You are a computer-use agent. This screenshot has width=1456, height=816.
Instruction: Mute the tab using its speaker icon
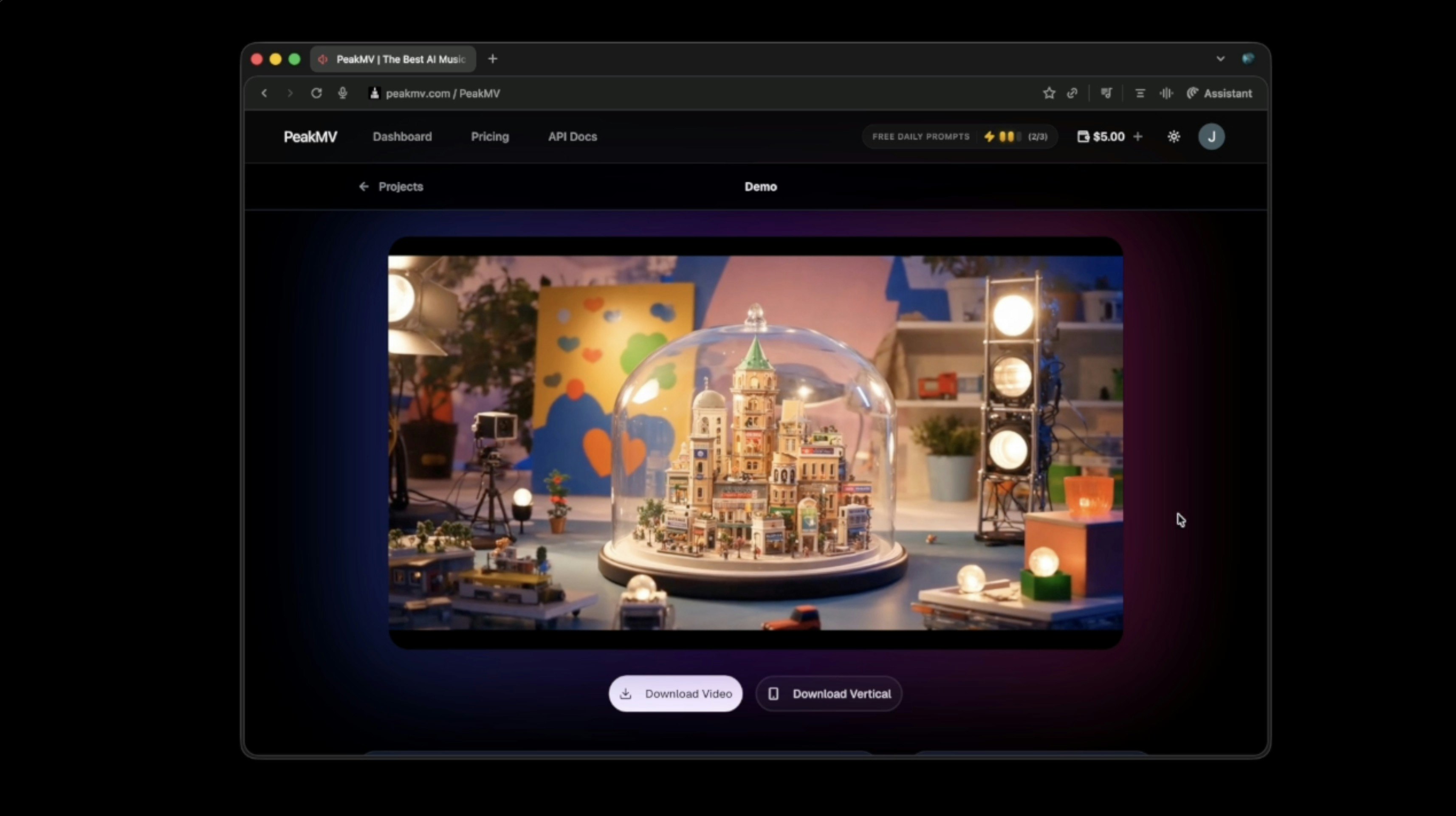(x=323, y=59)
